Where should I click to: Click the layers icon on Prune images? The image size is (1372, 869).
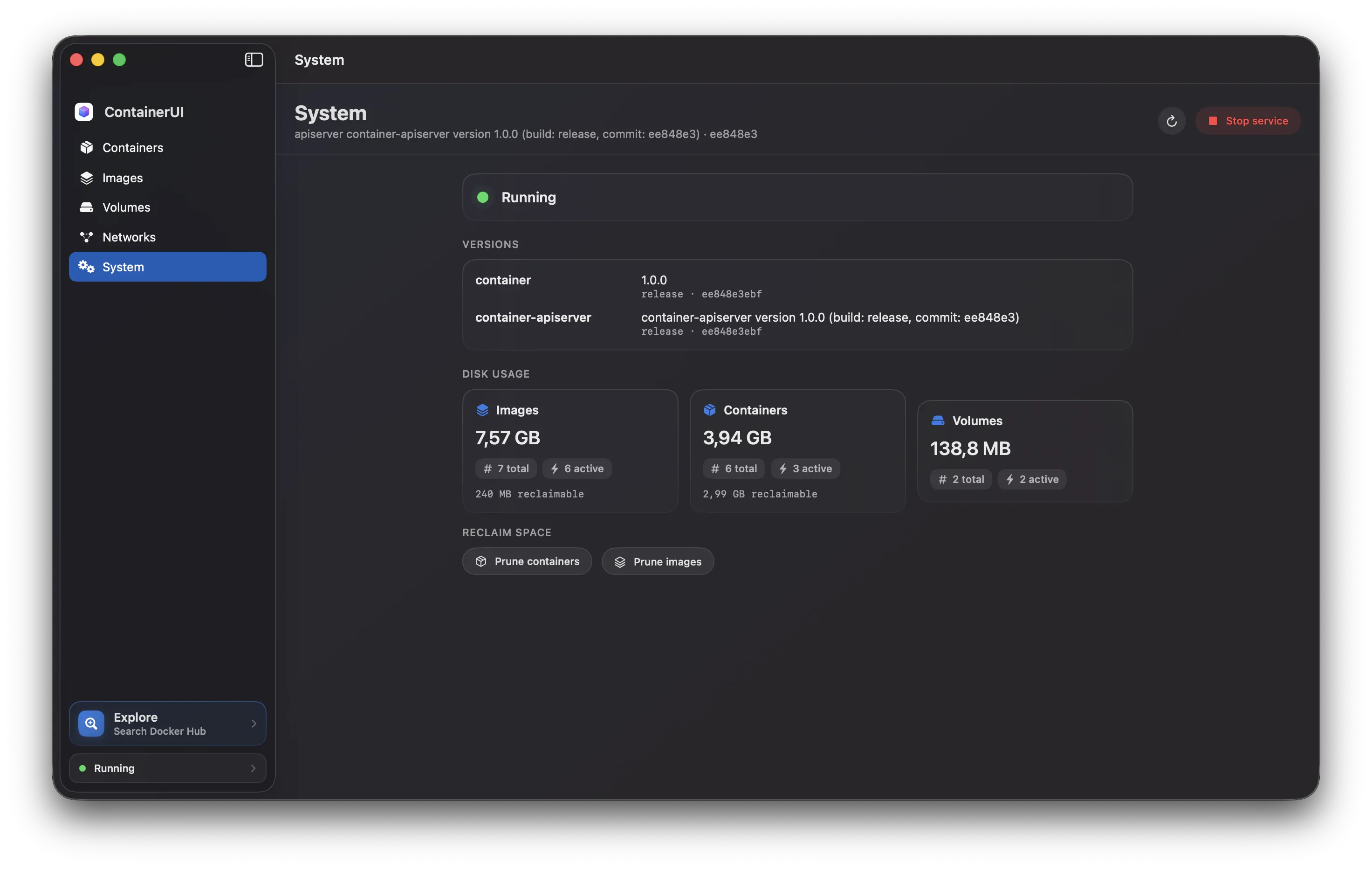tap(620, 562)
